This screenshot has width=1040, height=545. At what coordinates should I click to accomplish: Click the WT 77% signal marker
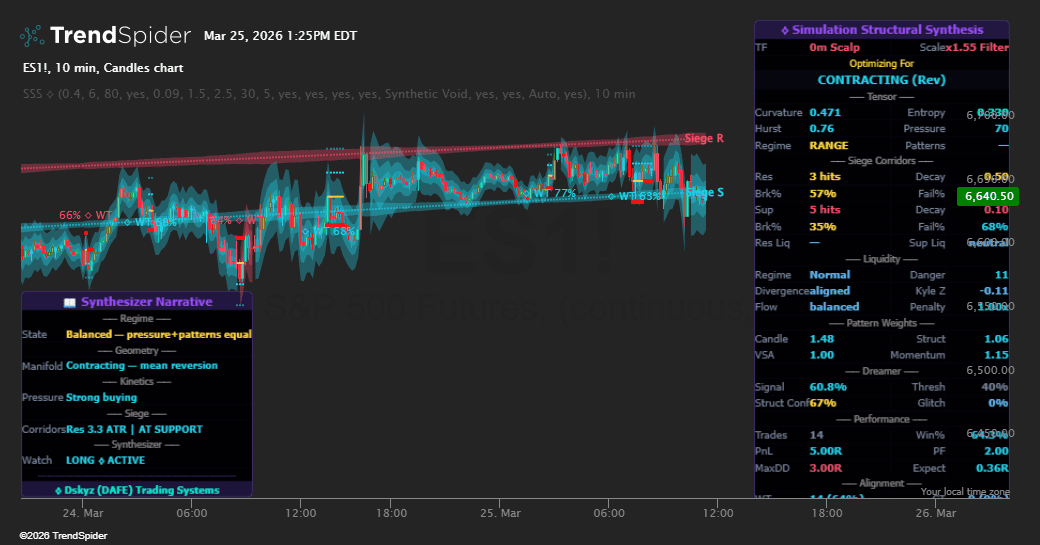pyautogui.click(x=550, y=194)
